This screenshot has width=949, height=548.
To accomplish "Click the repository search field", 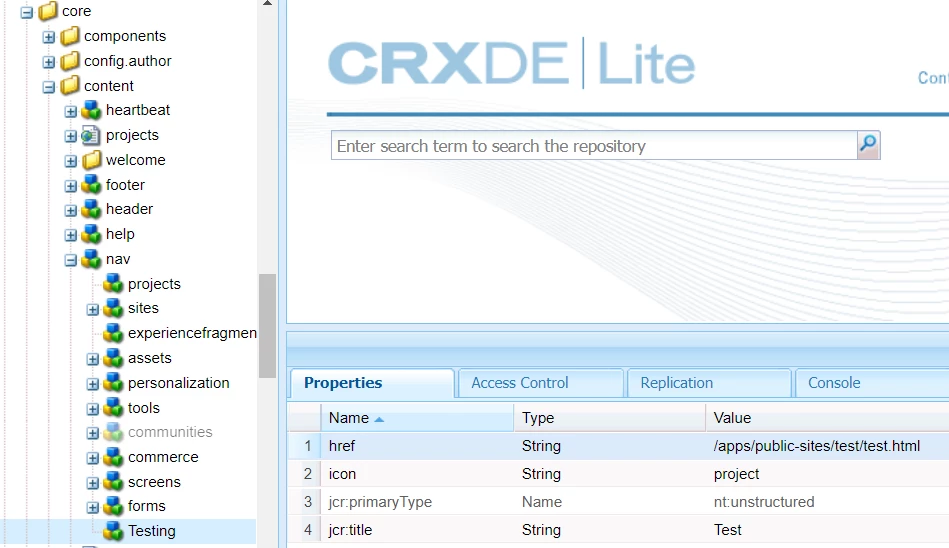I will click(594, 146).
